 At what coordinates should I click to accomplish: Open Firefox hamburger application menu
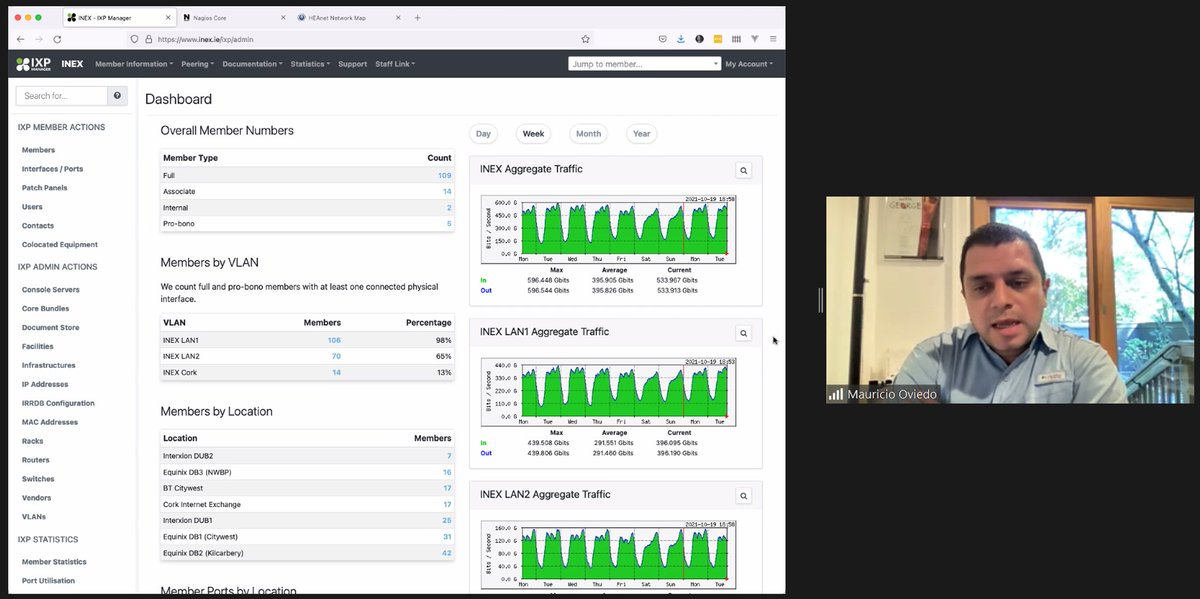click(x=773, y=39)
